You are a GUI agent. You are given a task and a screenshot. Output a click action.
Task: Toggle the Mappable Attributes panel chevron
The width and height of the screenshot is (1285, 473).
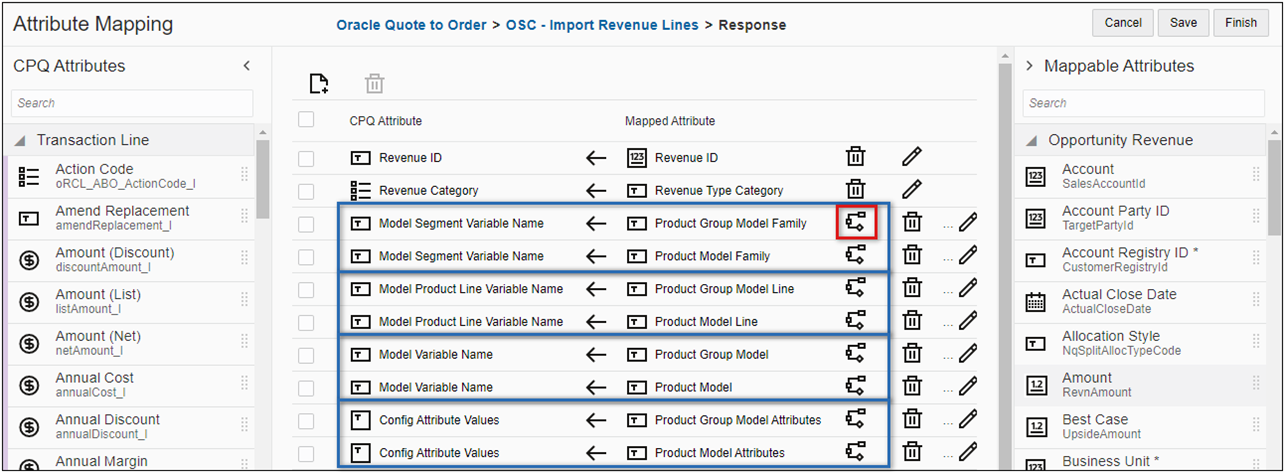[x=1029, y=66]
